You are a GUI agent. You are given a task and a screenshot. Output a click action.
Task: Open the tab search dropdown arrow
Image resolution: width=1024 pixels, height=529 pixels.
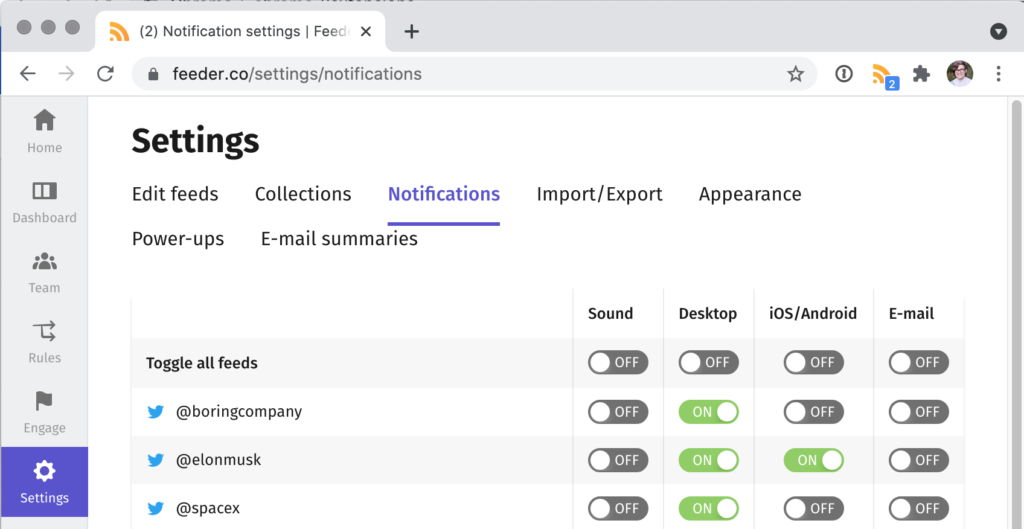tap(998, 31)
